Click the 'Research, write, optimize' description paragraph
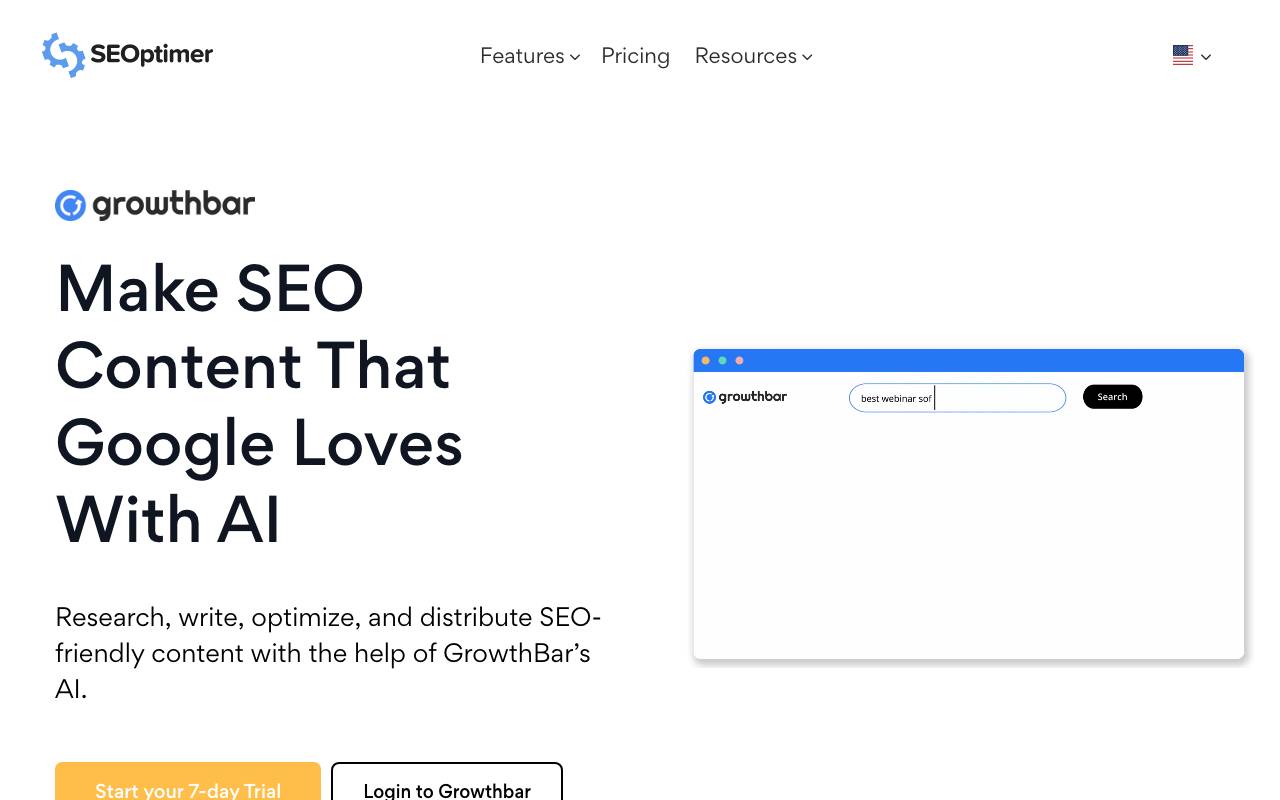This screenshot has height=800, width=1280. tap(328, 653)
